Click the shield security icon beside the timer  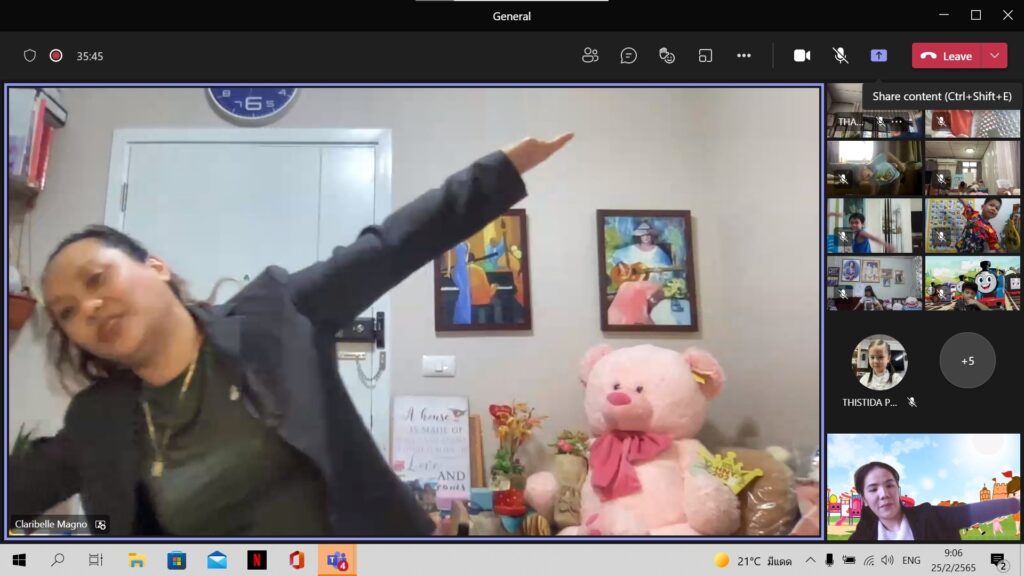coord(30,56)
